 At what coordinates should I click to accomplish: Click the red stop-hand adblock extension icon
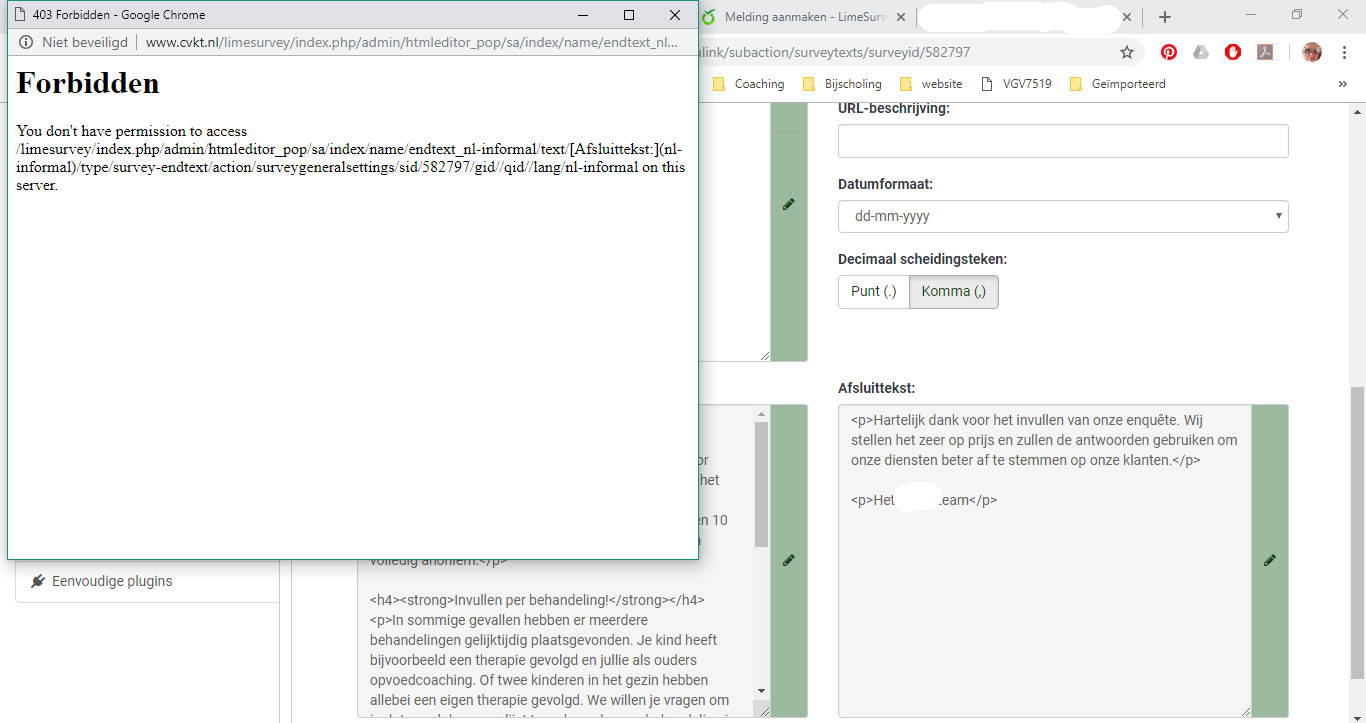[1233, 52]
